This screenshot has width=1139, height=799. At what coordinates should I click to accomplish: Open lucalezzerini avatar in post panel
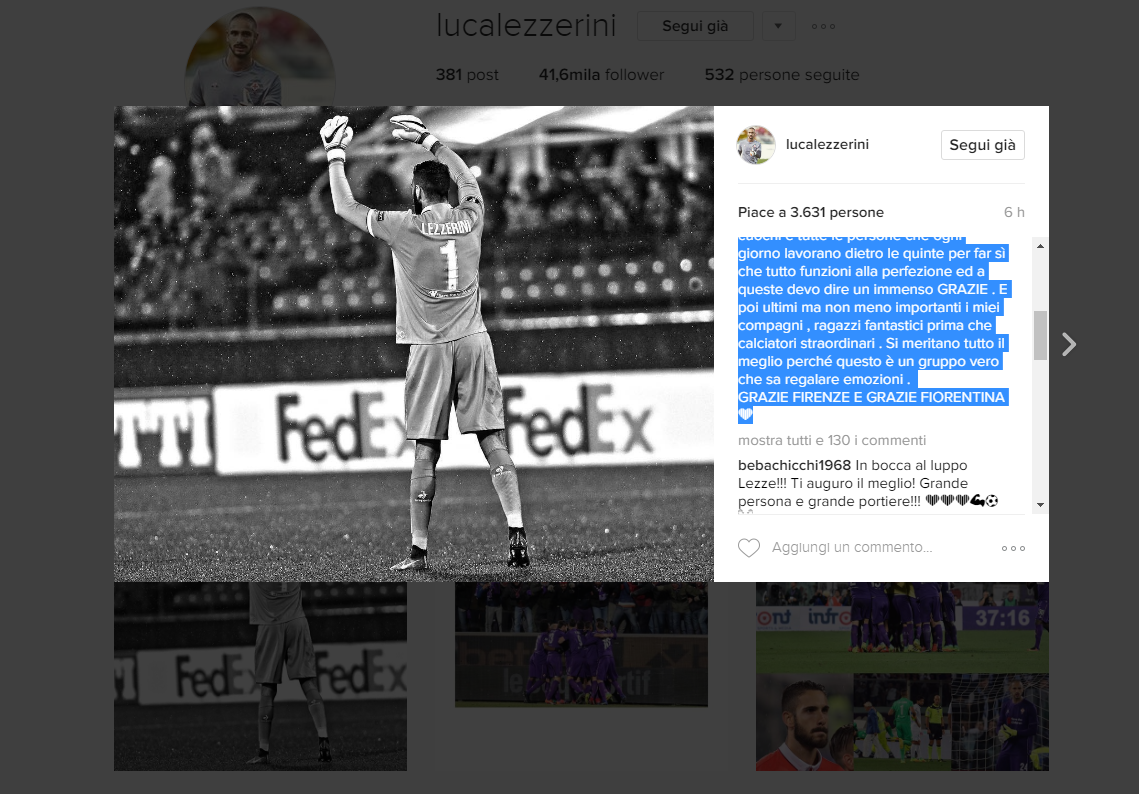[x=756, y=145]
